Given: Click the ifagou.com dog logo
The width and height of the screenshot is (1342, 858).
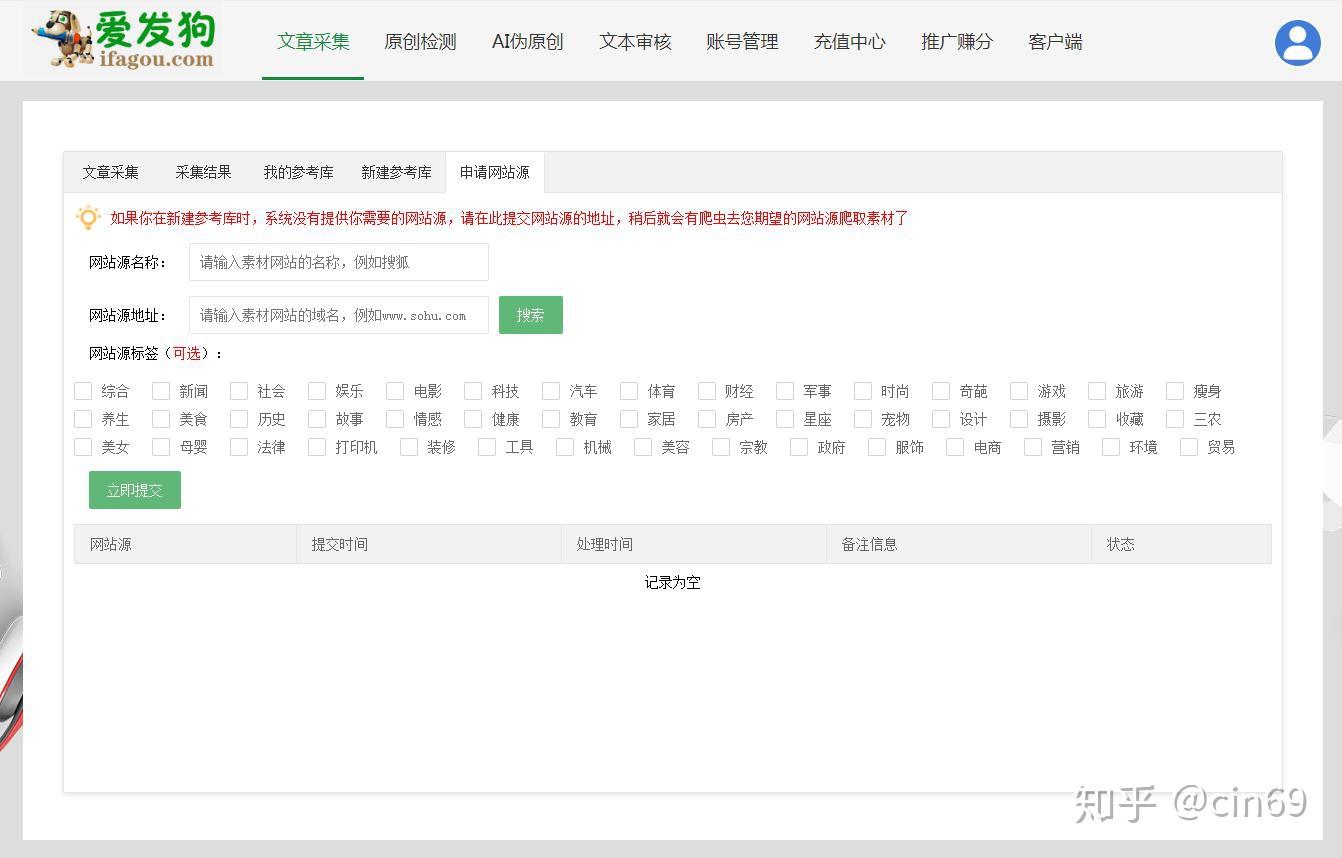Looking at the screenshot, I should (x=125, y=40).
